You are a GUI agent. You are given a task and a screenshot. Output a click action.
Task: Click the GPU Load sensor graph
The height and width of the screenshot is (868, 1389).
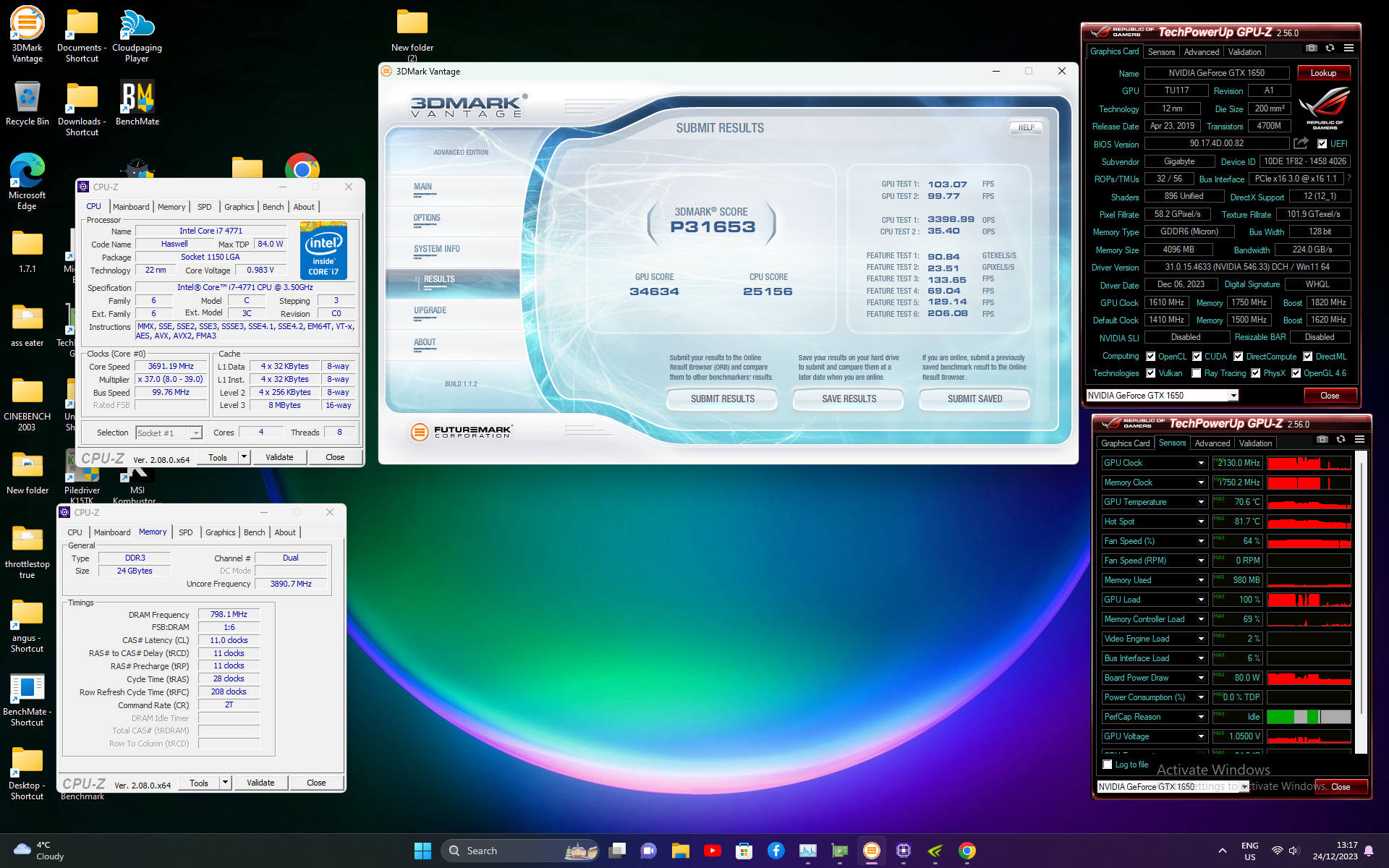pyautogui.click(x=1309, y=600)
